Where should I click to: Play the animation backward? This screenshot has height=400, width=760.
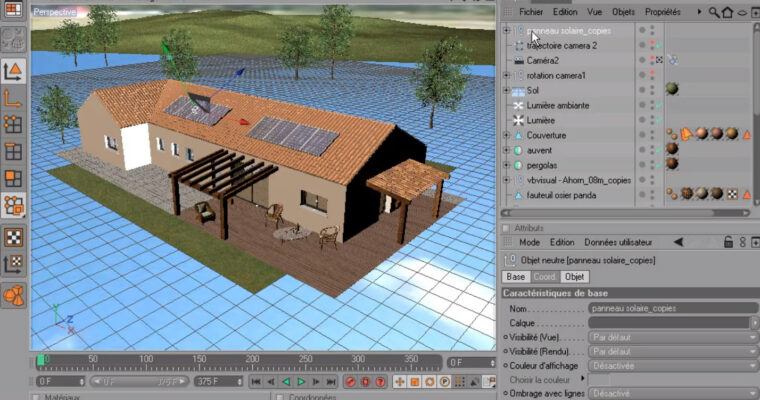point(286,382)
